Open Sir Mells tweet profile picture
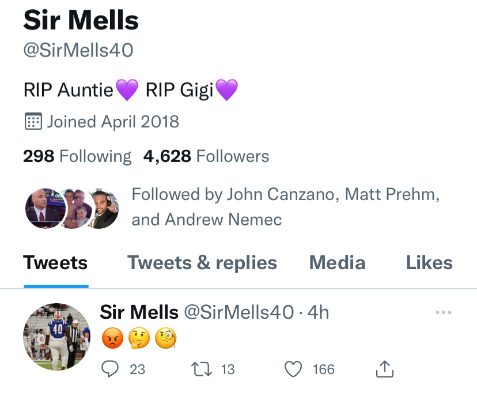The width and height of the screenshot is (477, 400). click(57, 337)
